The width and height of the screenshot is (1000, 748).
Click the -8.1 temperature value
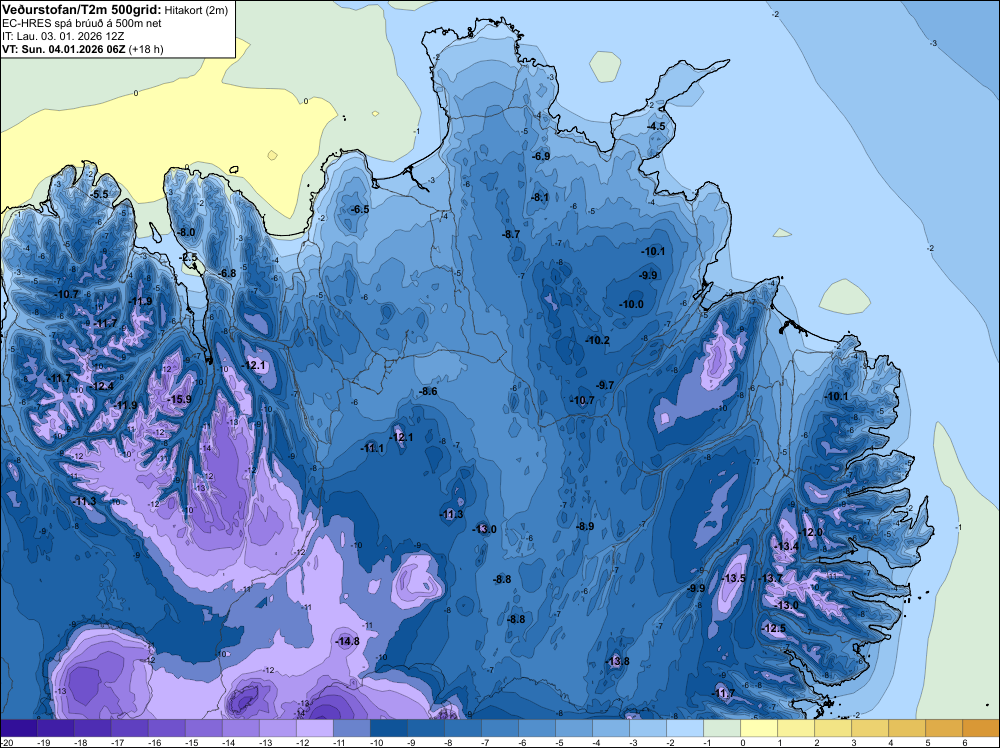tap(540, 197)
